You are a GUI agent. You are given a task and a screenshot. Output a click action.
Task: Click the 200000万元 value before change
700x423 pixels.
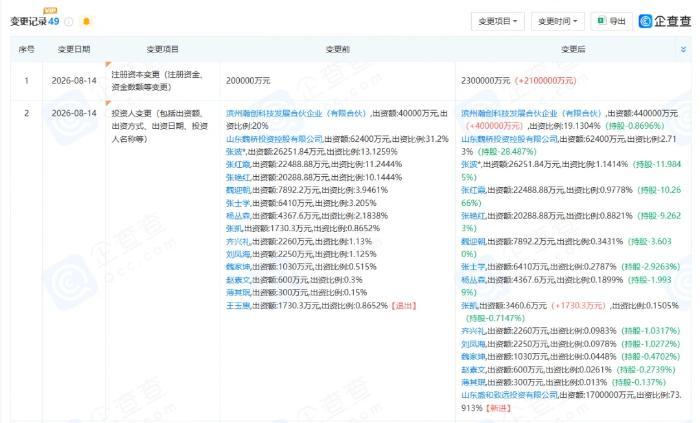coord(248,81)
